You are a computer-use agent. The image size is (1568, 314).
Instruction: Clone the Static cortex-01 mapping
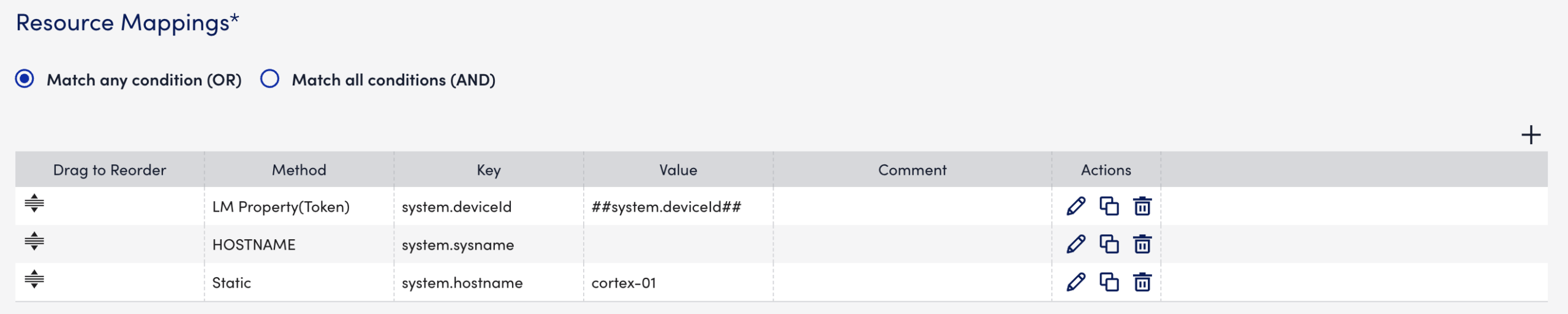1109,283
